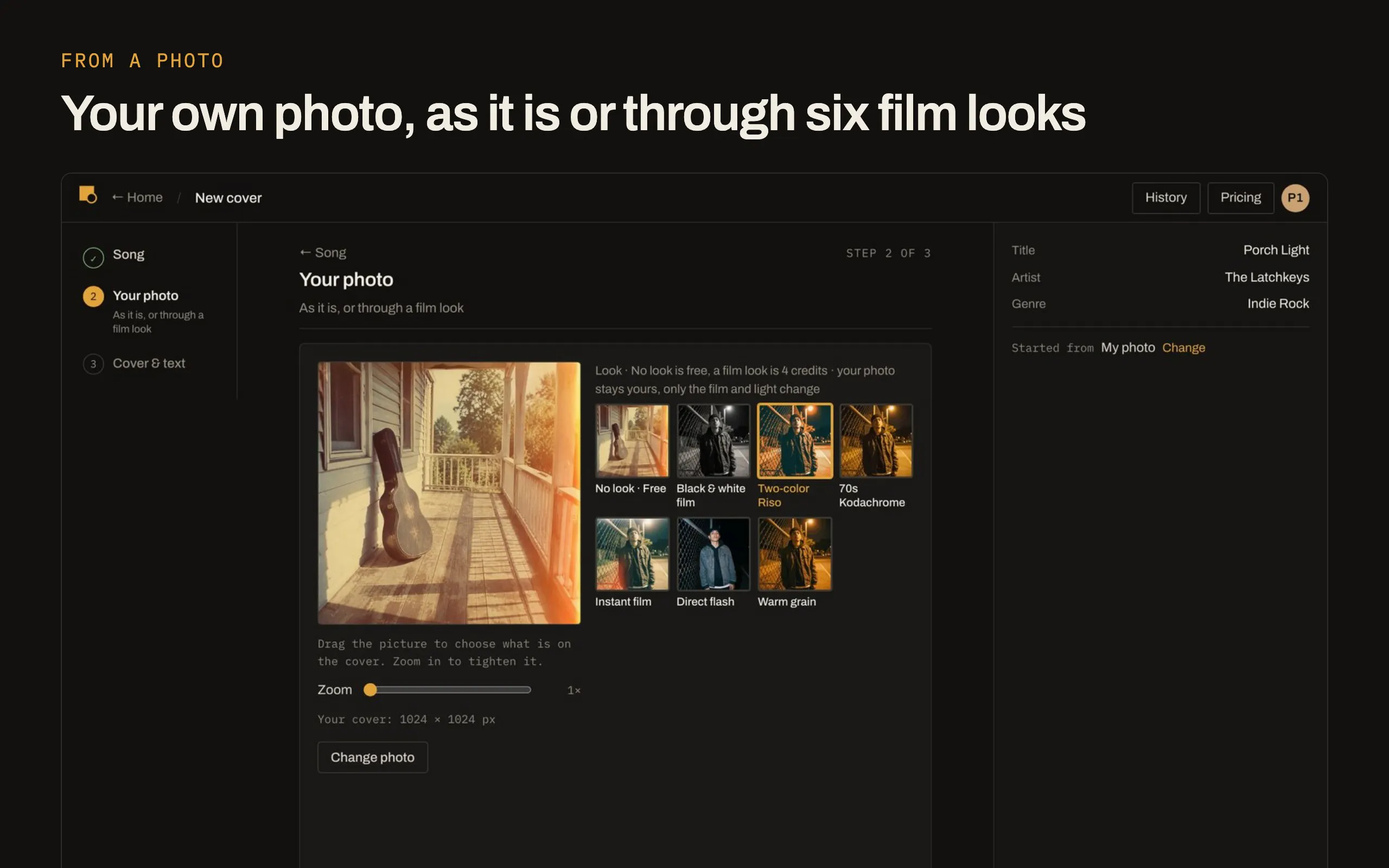The width and height of the screenshot is (1389, 868).
Task: Click the Change photo button
Action: pos(373,757)
